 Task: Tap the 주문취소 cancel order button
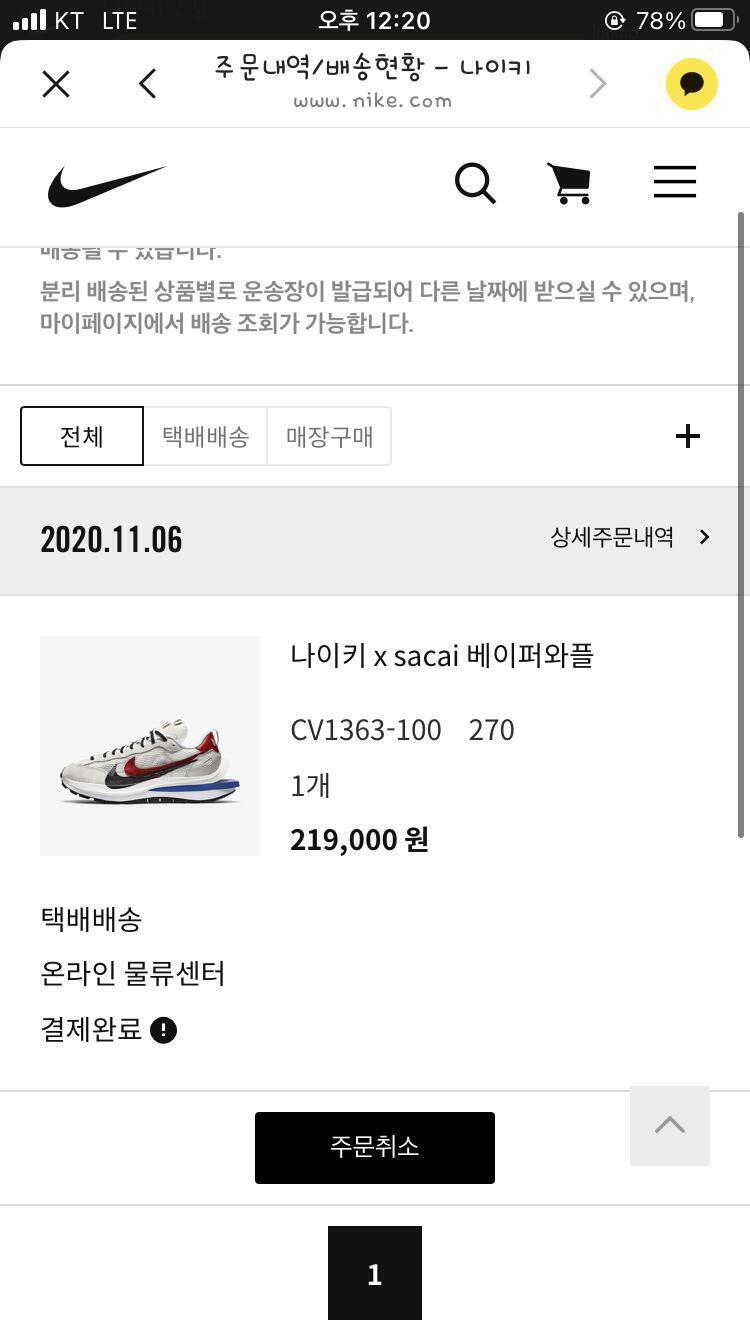point(375,1147)
